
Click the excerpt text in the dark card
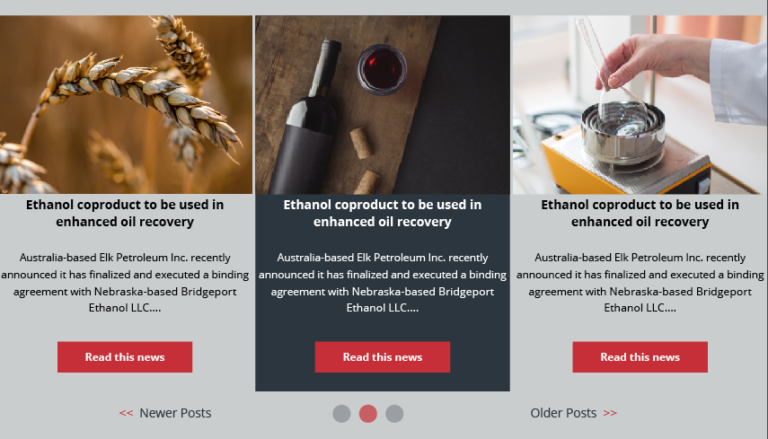coord(383,283)
